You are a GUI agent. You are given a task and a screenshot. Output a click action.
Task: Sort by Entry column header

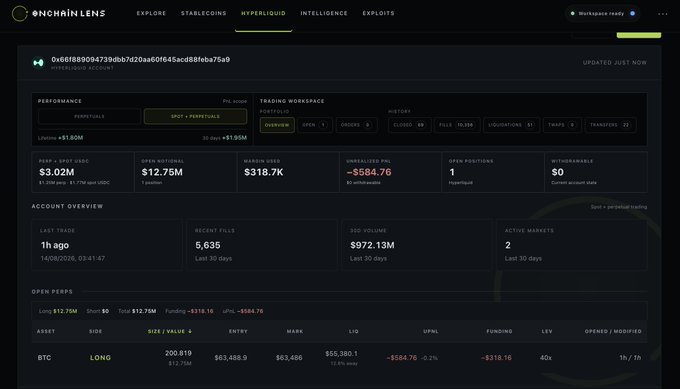[x=238, y=331]
